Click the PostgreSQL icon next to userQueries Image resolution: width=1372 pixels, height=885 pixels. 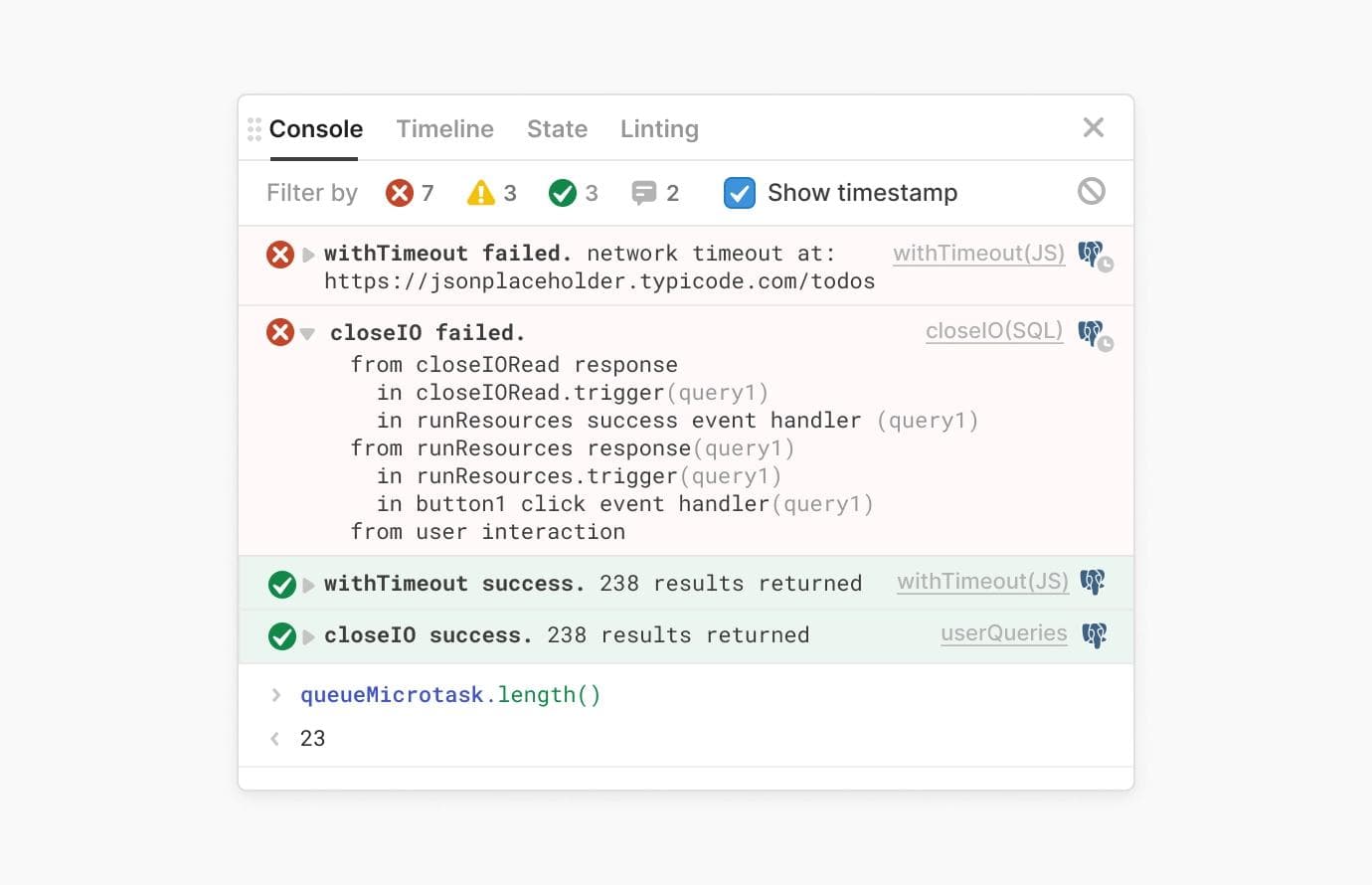pos(1094,633)
